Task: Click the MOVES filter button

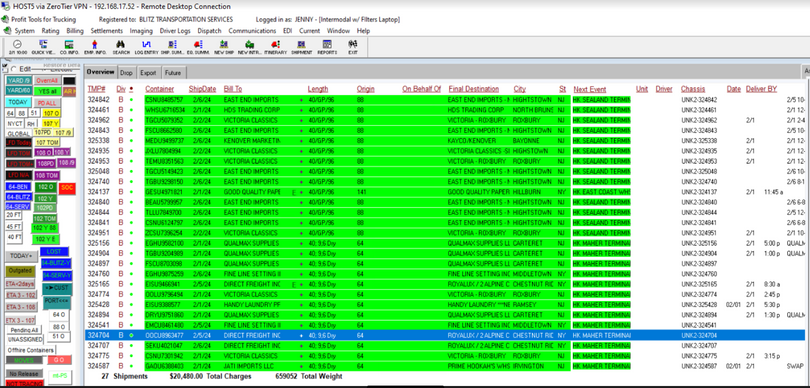Action: pos(24,360)
